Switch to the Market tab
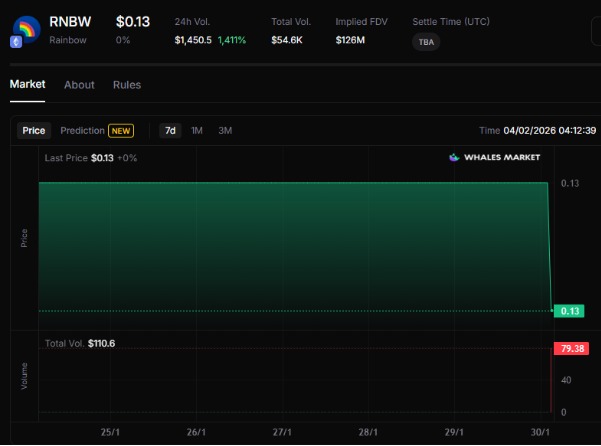This screenshot has width=601, height=446. [27, 84]
